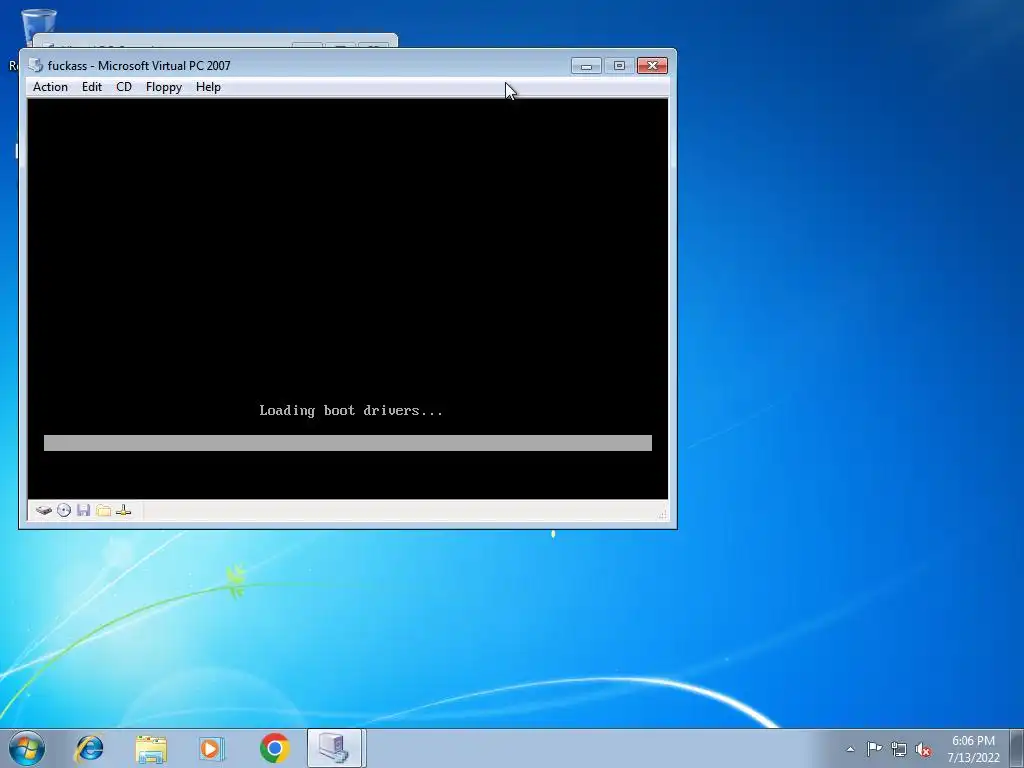The width and height of the screenshot is (1024, 768).
Task: Click the Show desktop button
Action: tap(1017, 748)
